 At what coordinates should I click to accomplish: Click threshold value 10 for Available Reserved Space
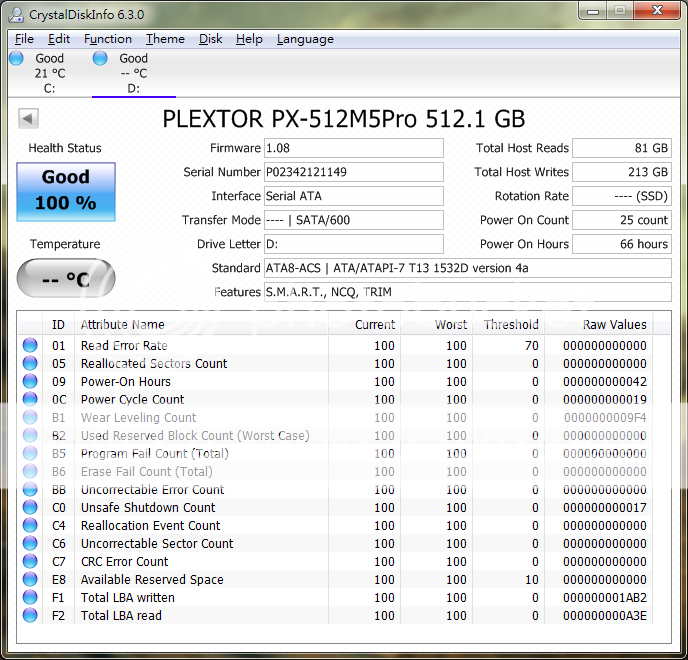(x=532, y=580)
